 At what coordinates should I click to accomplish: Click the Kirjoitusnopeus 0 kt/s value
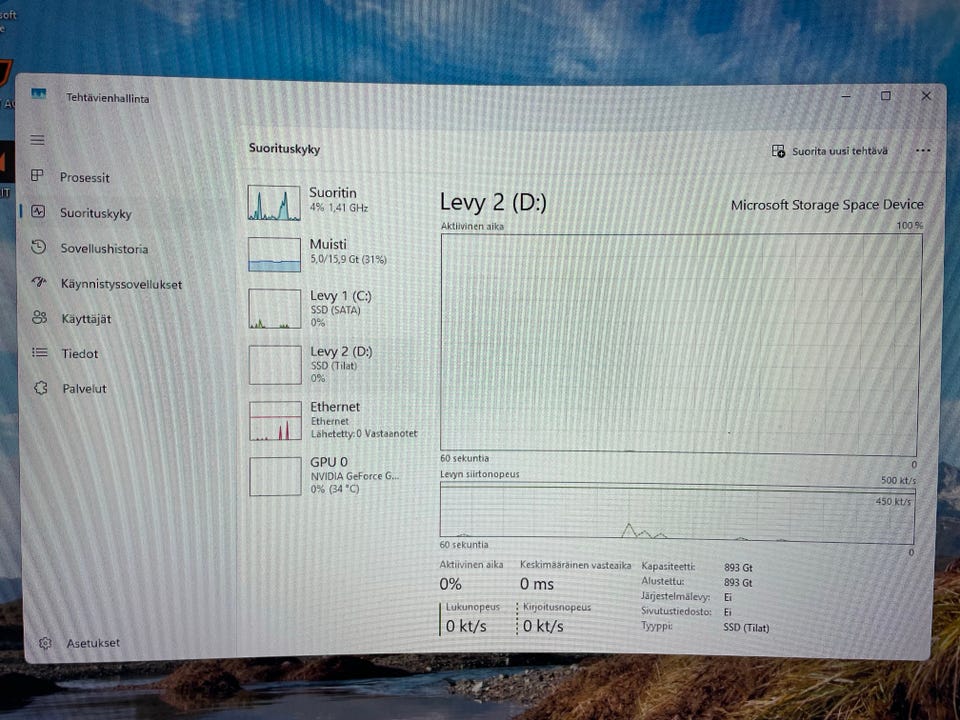pyautogui.click(x=543, y=626)
